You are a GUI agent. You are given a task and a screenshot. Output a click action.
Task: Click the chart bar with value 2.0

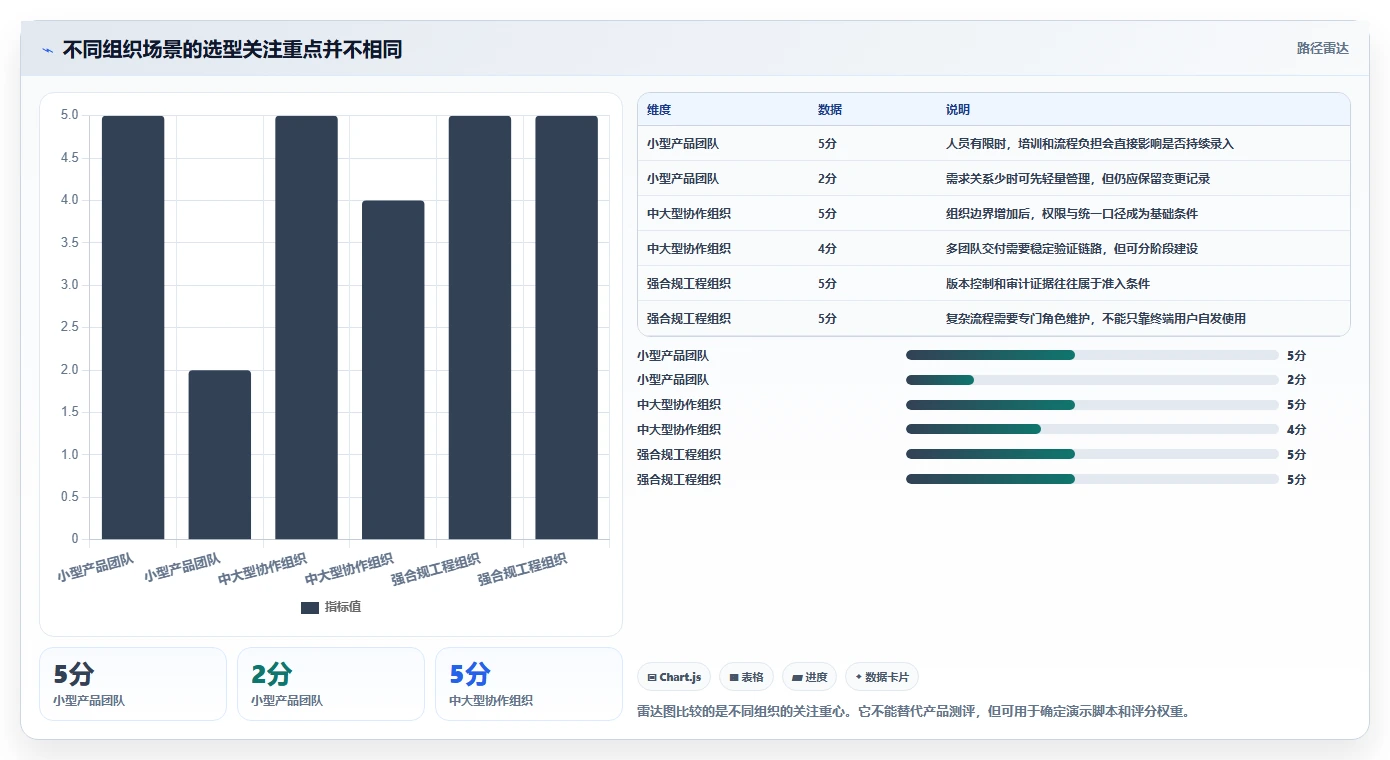tap(220, 455)
